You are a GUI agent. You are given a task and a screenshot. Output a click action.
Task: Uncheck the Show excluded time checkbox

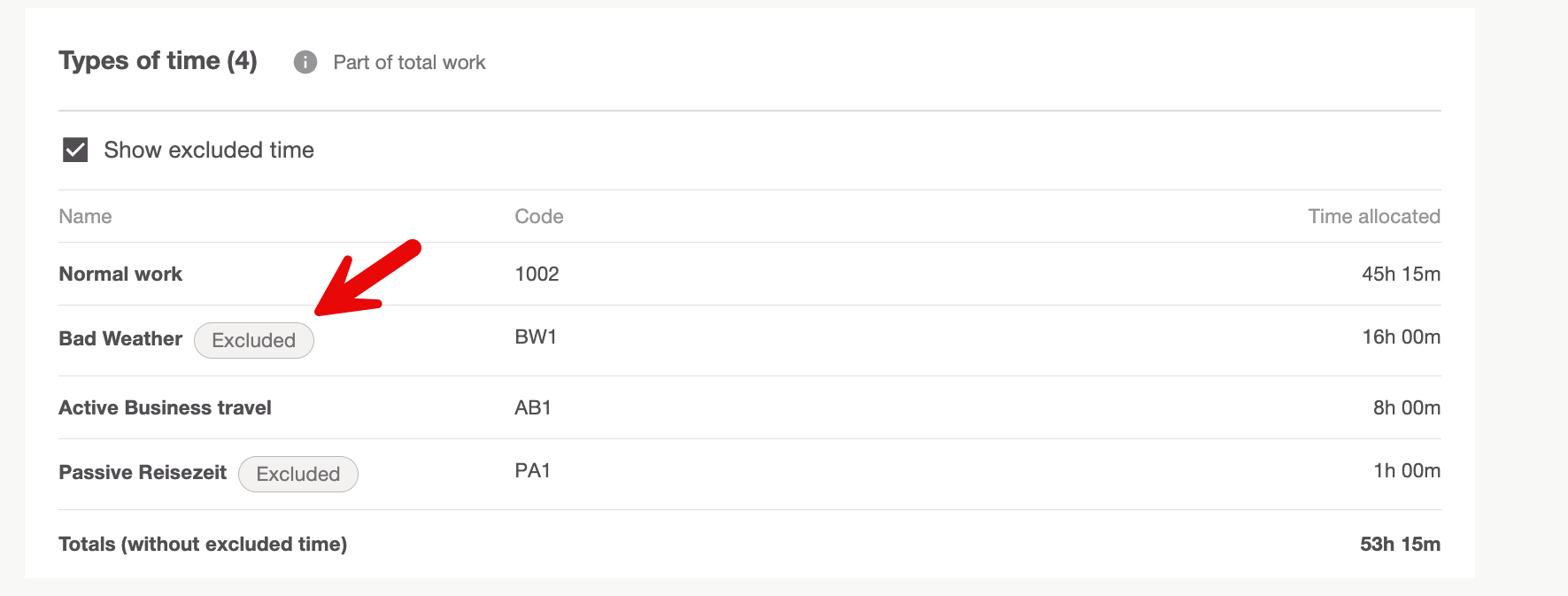(75, 150)
